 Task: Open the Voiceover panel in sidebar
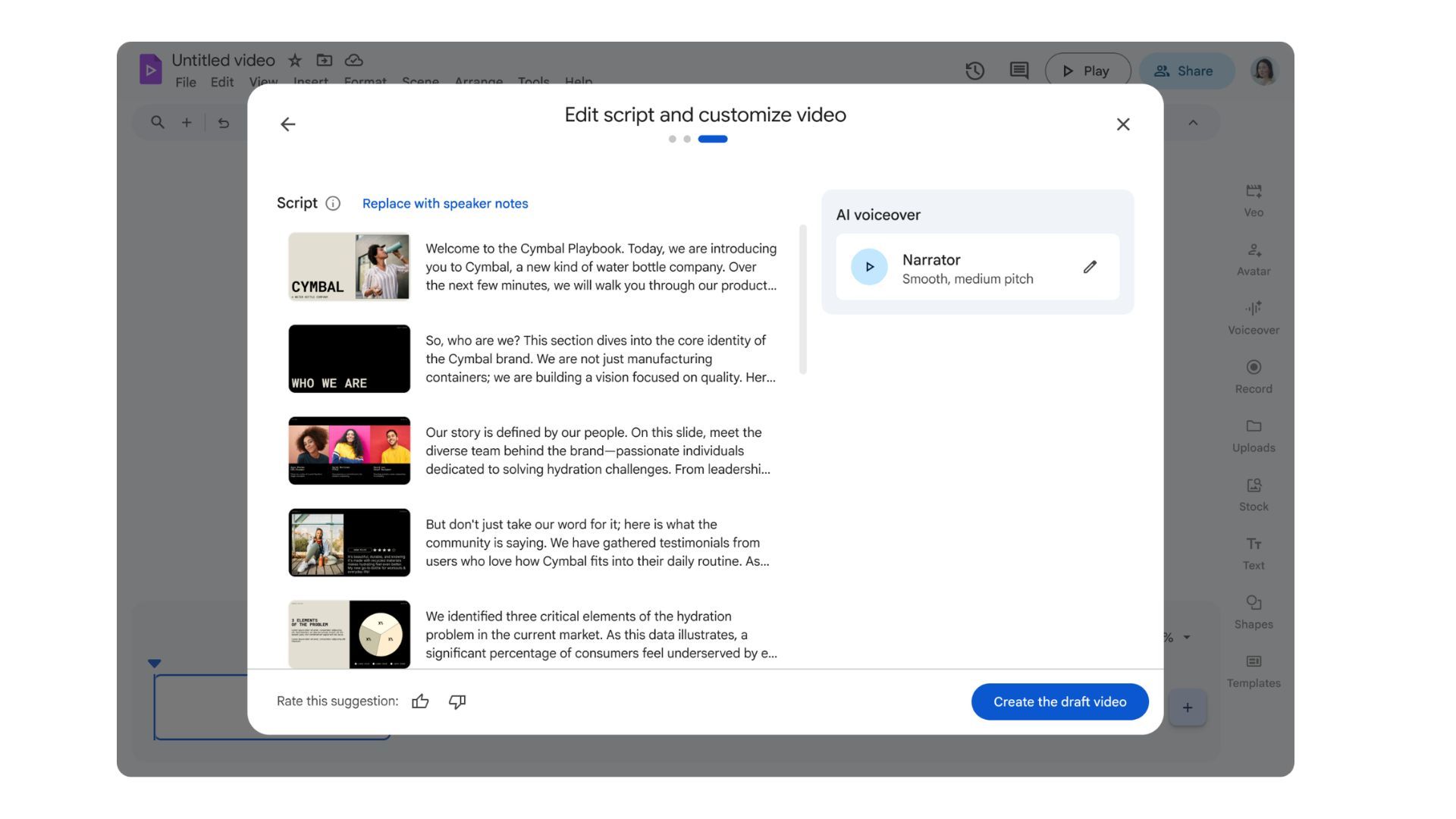pyautogui.click(x=1254, y=318)
